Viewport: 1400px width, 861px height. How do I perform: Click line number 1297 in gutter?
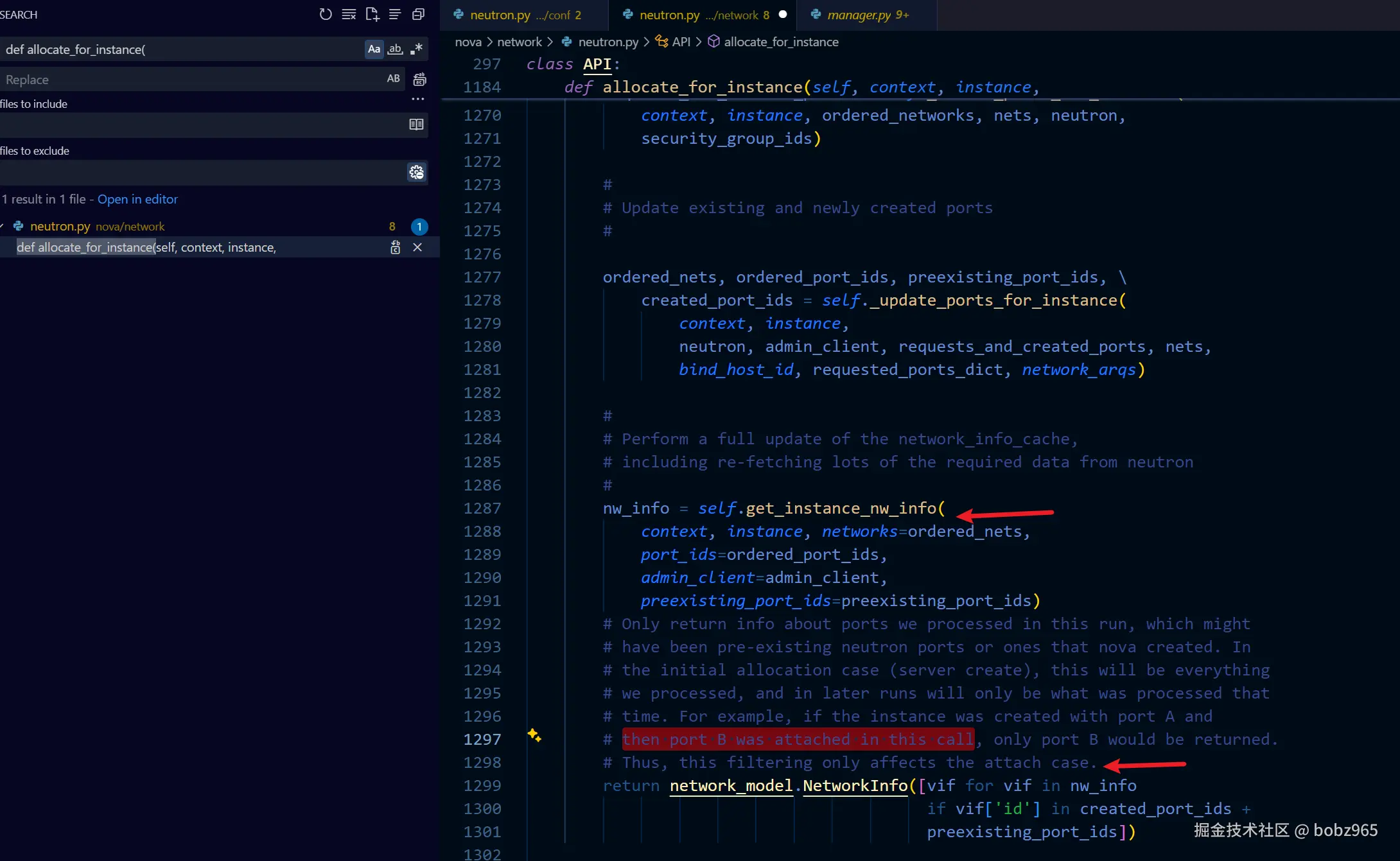tap(482, 740)
